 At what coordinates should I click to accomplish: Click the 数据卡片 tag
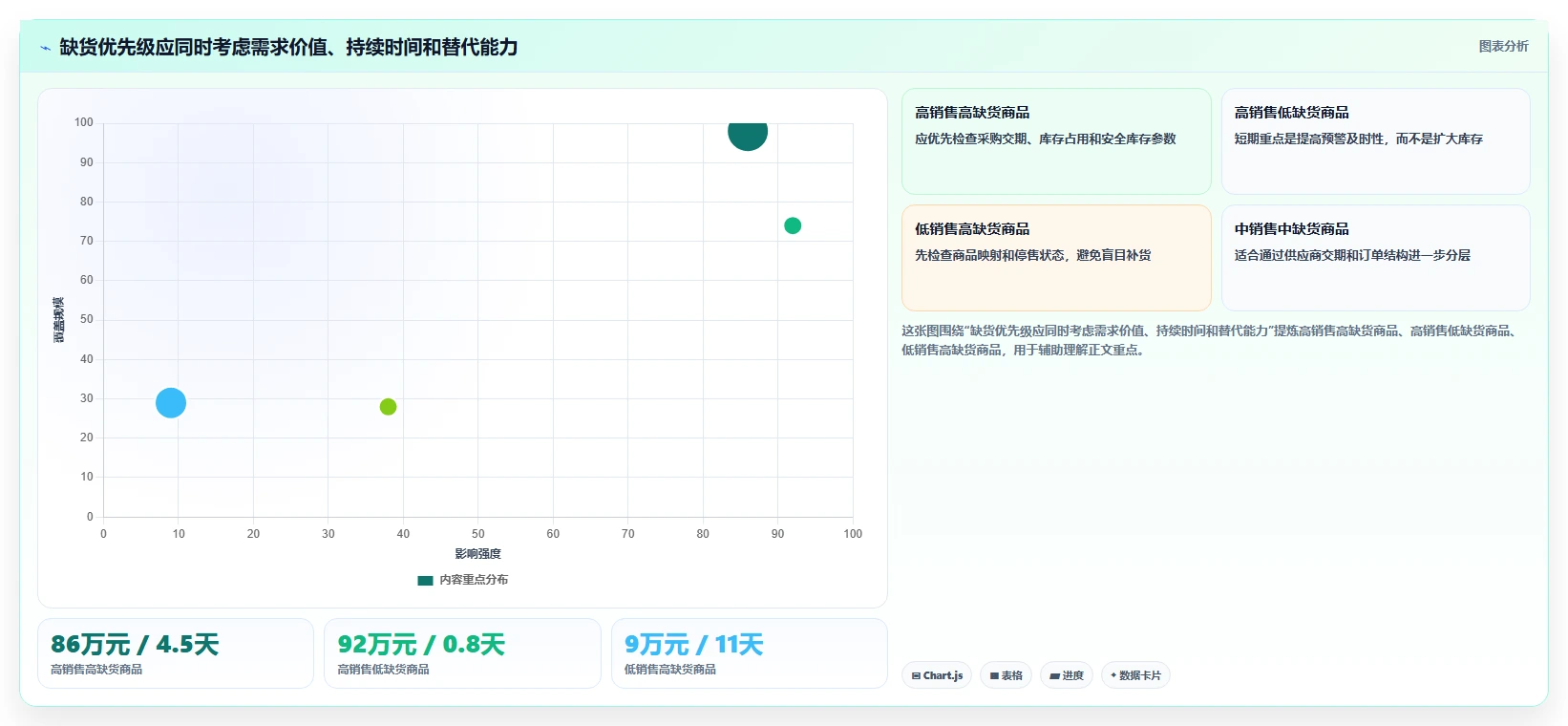1135,675
